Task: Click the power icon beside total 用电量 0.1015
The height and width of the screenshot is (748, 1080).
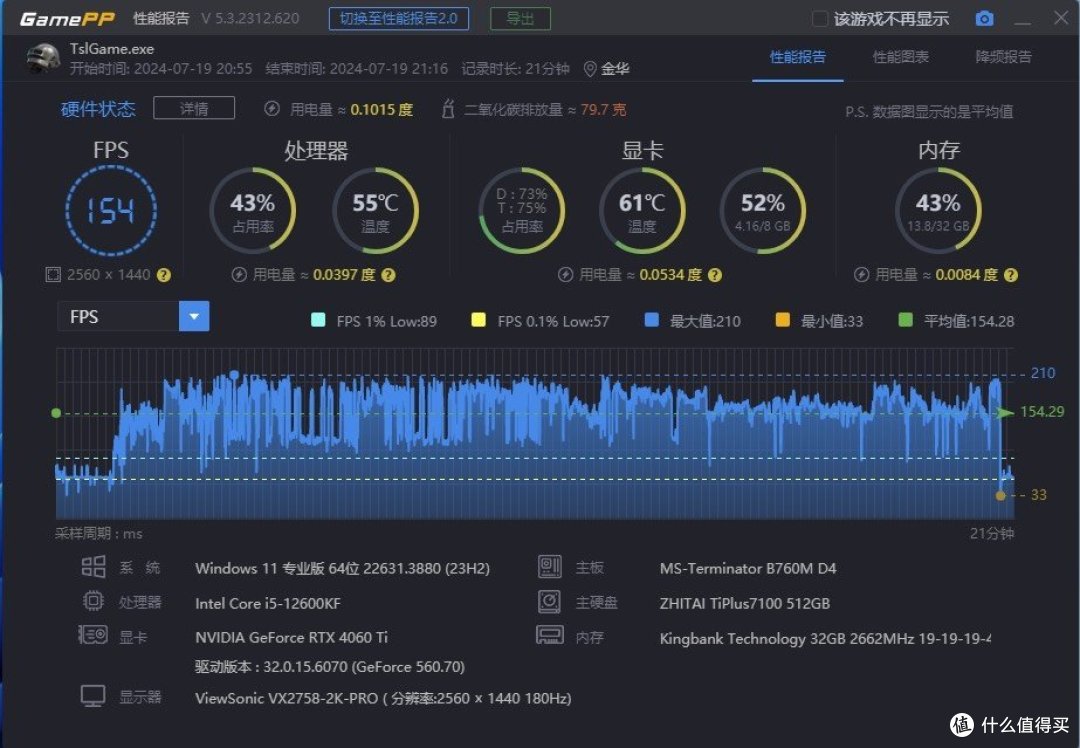Action: tap(272, 109)
